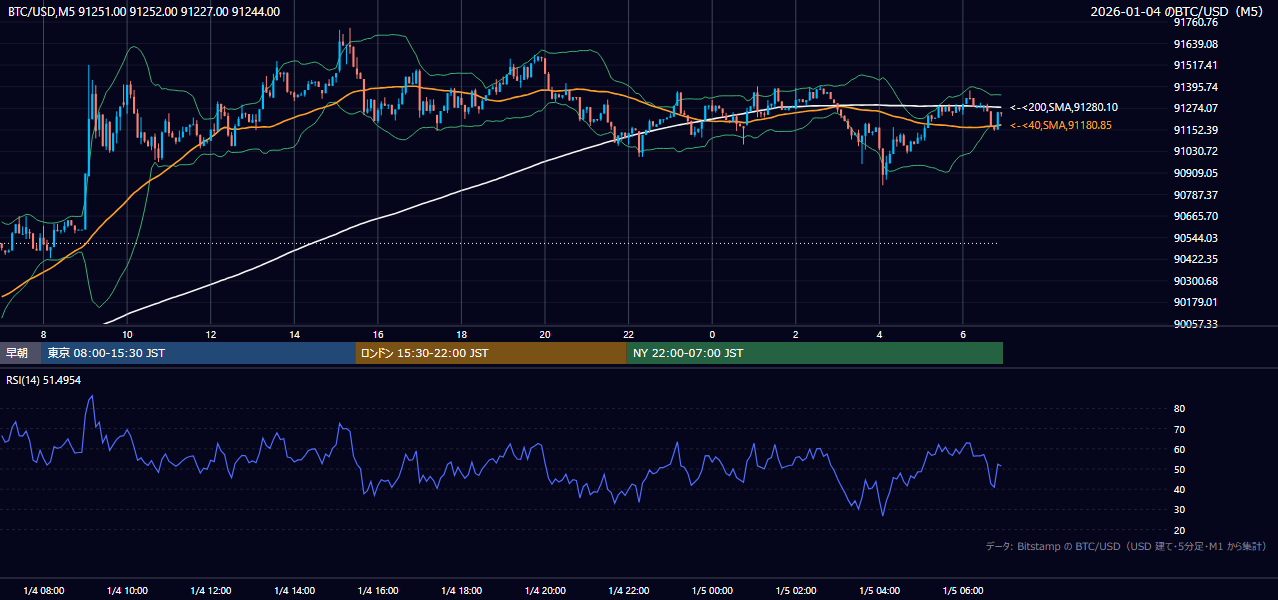Click RSI scale value 40
Screen dimensions: 1278x600
(x=1179, y=489)
